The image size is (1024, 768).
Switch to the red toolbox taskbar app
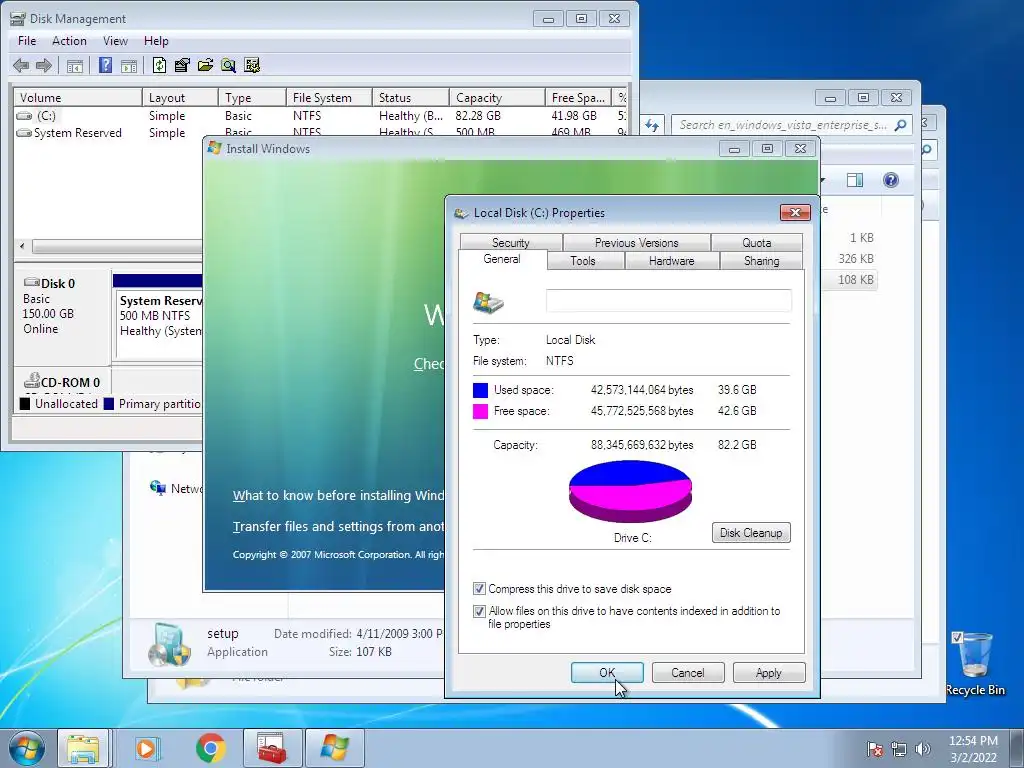[272, 748]
